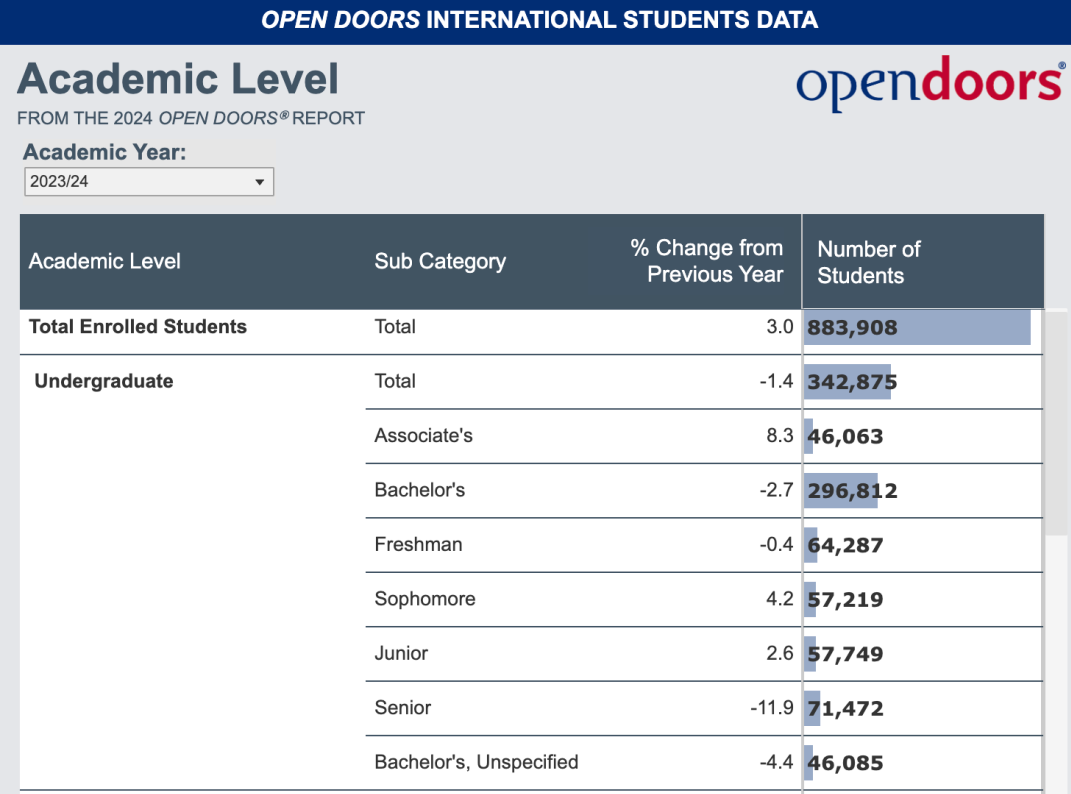The width and height of the screenshot is (1071, 794).
Task: Click the Academic Year label
Action: click(105, 152)
